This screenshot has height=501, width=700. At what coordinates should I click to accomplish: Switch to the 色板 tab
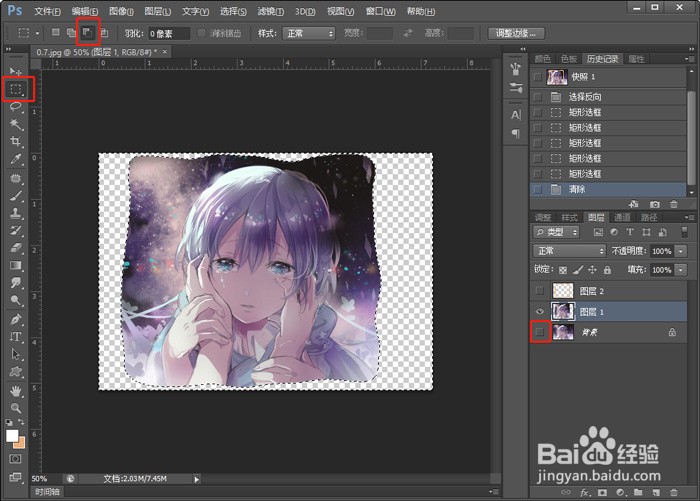pyautogui.click(x=569, y=59)
